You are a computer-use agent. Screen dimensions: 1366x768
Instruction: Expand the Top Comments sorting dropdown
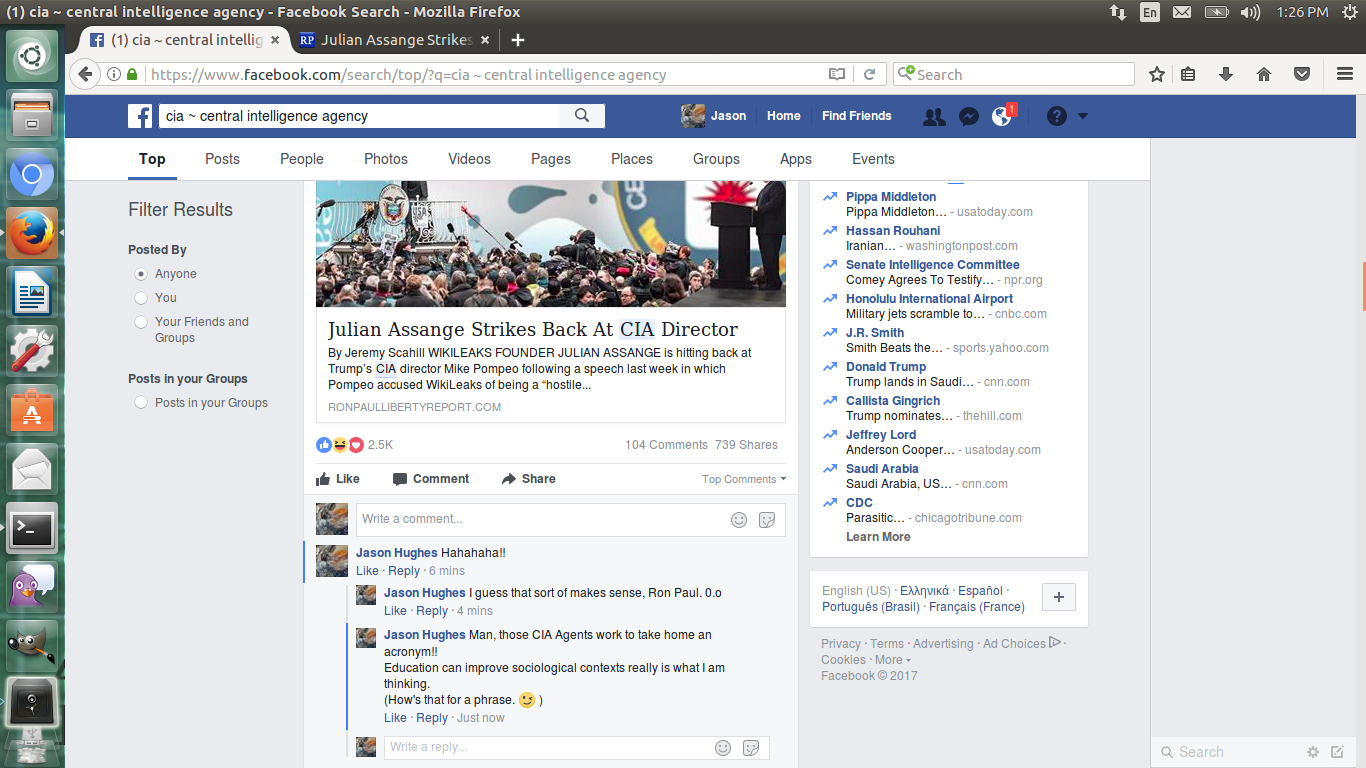click(x=744, y=479)
